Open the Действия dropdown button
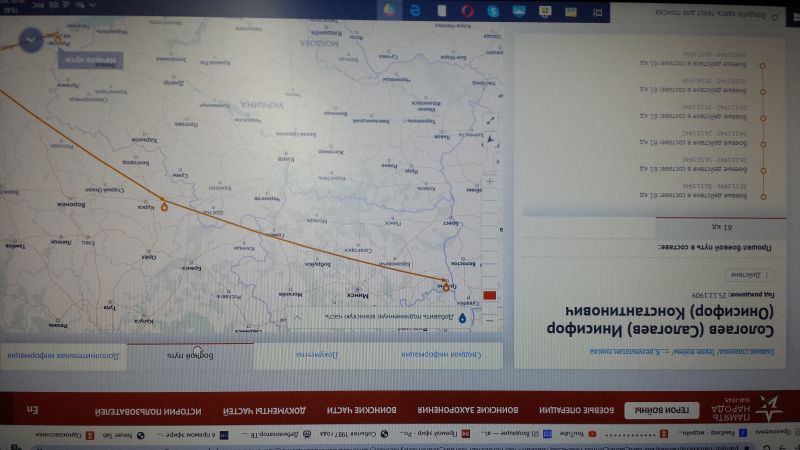800x450 pixels. (x=749, y=275)
